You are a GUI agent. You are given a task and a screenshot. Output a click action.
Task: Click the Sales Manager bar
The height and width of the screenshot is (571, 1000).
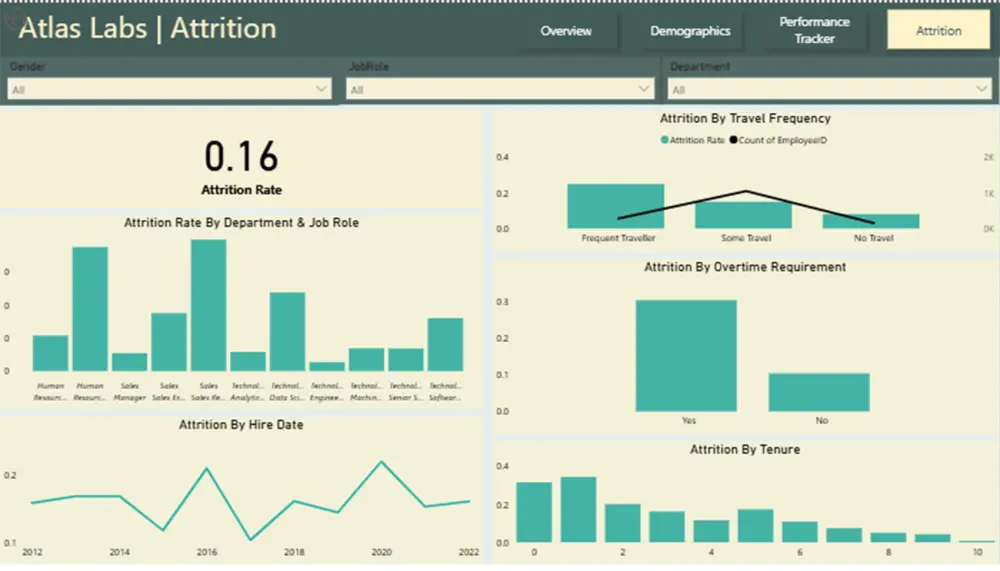(x=129, y=362)
